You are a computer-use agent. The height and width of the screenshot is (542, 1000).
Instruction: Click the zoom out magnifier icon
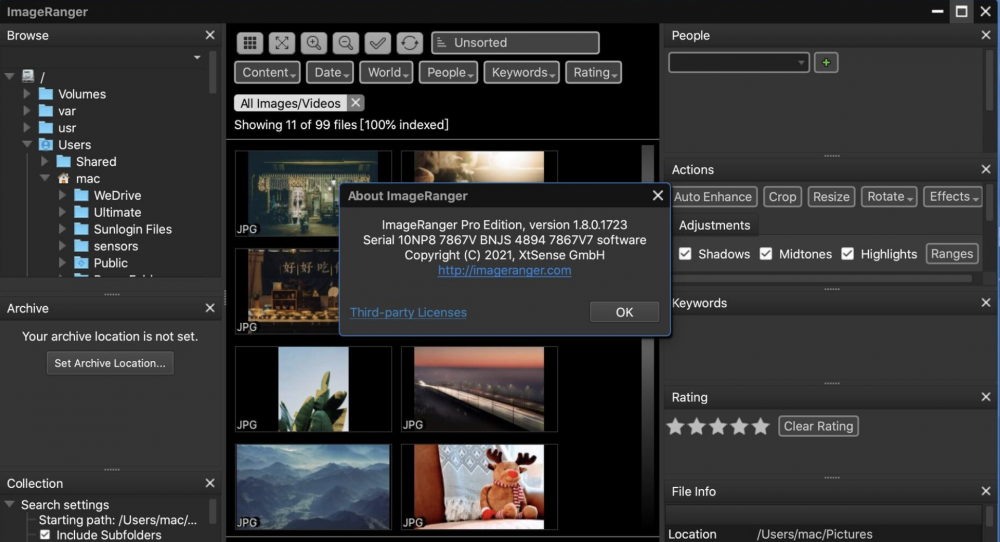[x=345, y=43]
